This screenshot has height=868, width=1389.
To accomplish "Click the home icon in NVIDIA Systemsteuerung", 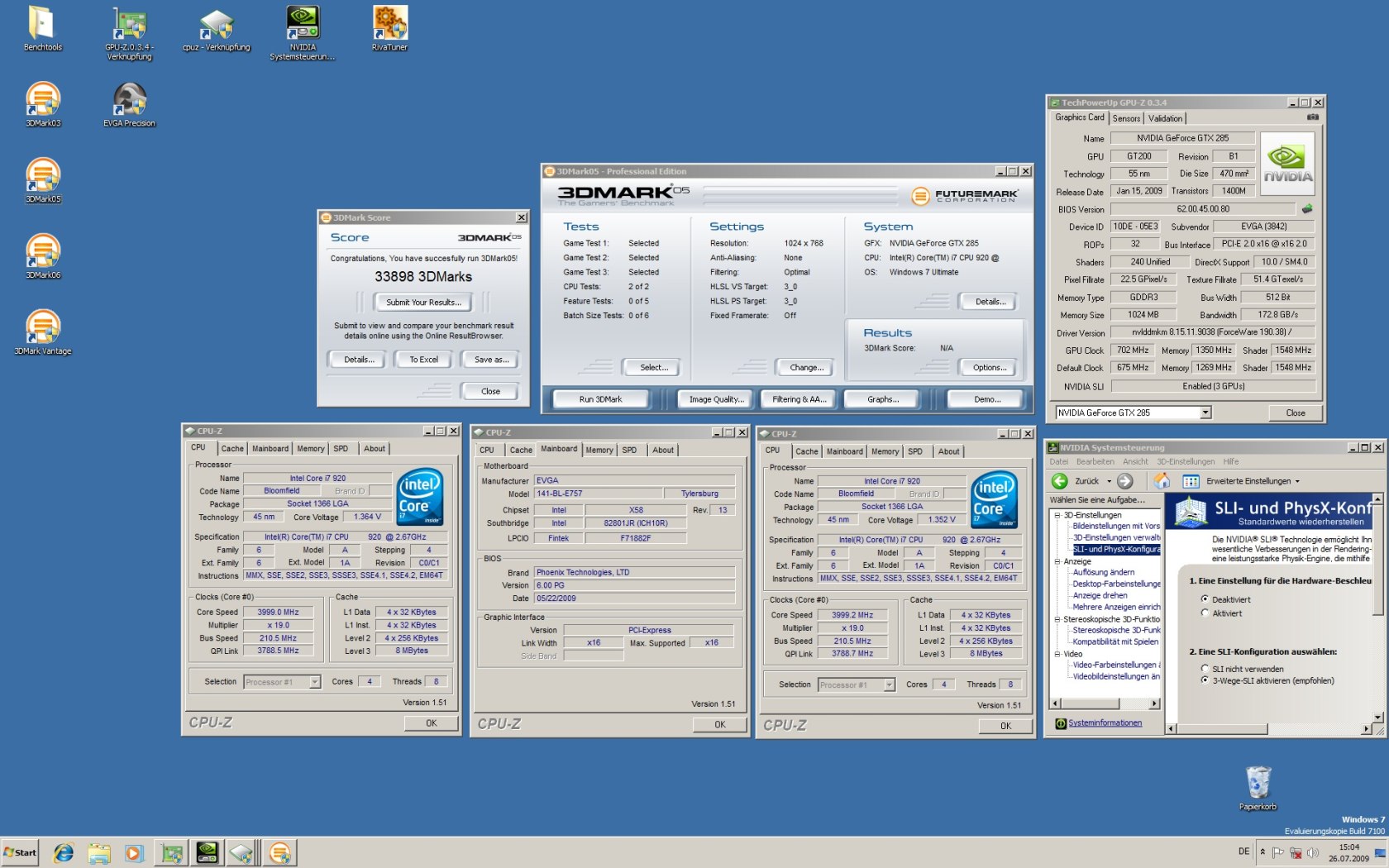I will coord(1162,481).
